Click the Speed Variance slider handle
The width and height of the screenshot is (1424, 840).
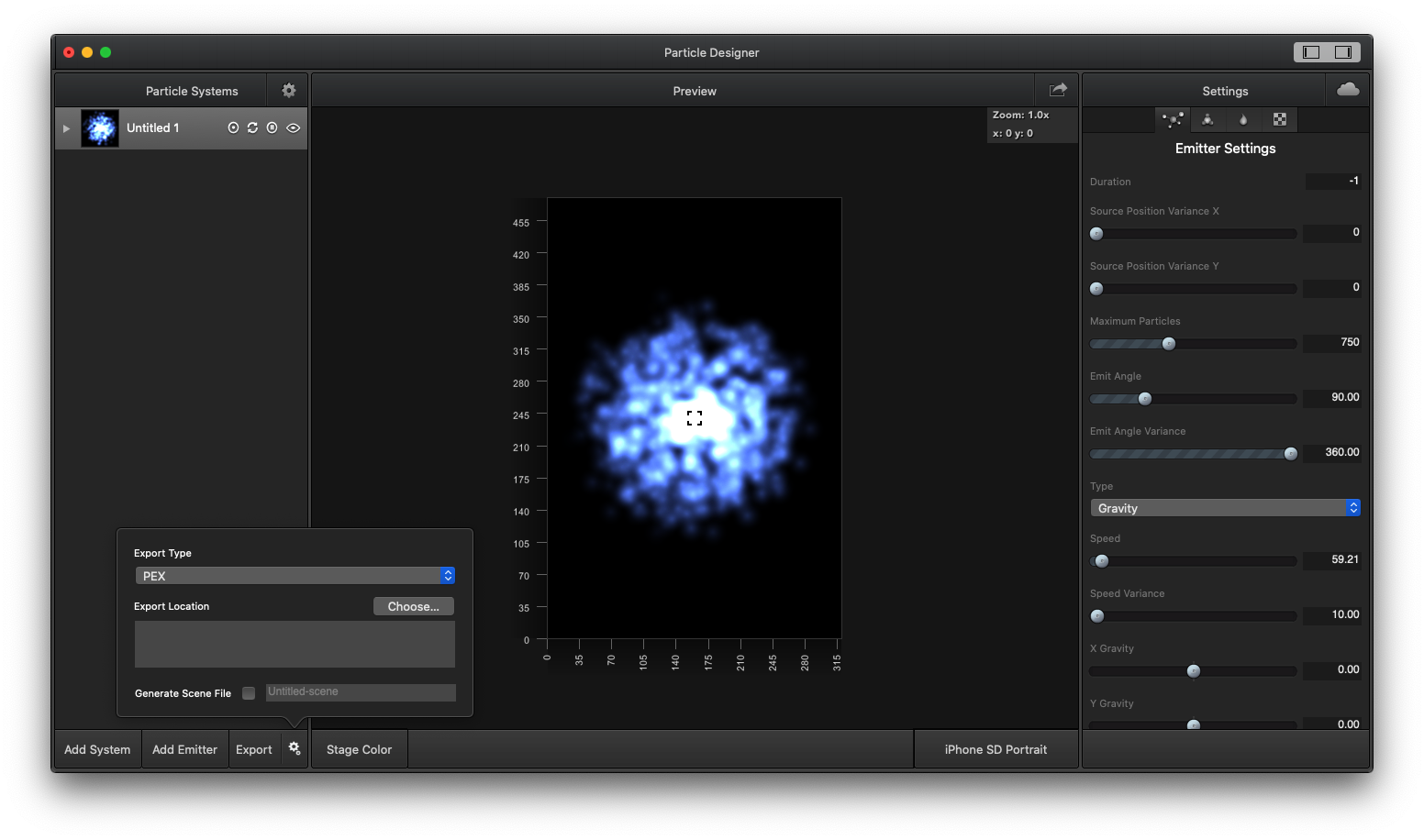[1097, 616]
